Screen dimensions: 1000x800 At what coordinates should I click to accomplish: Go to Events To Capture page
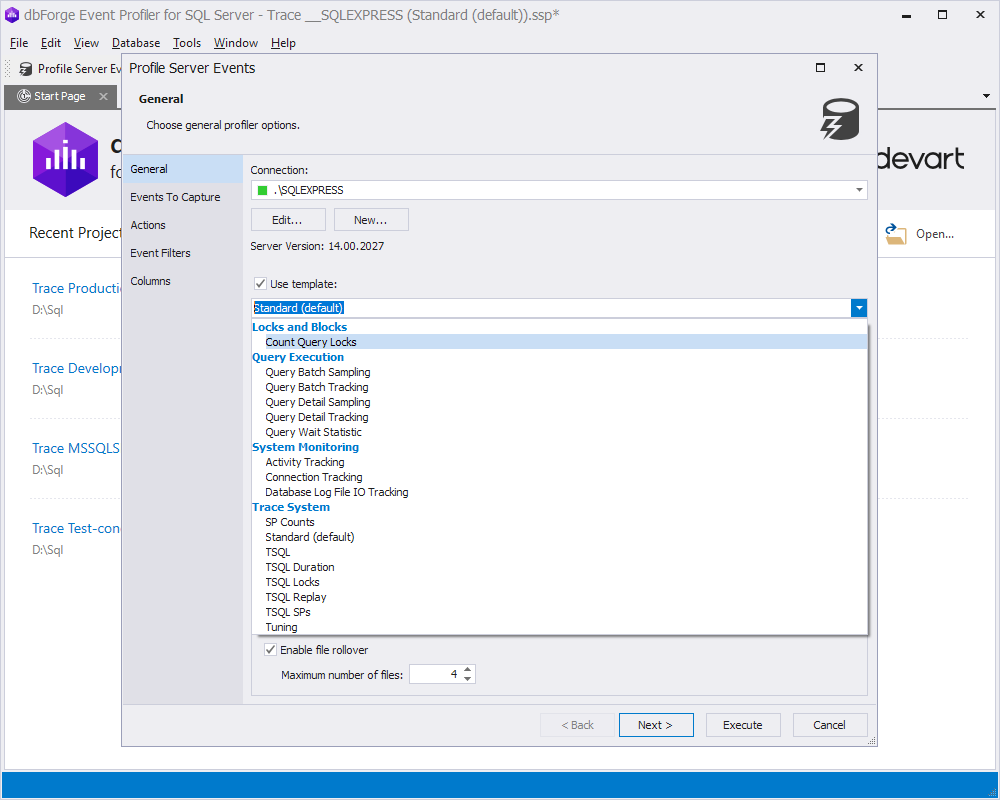(182, 197)
